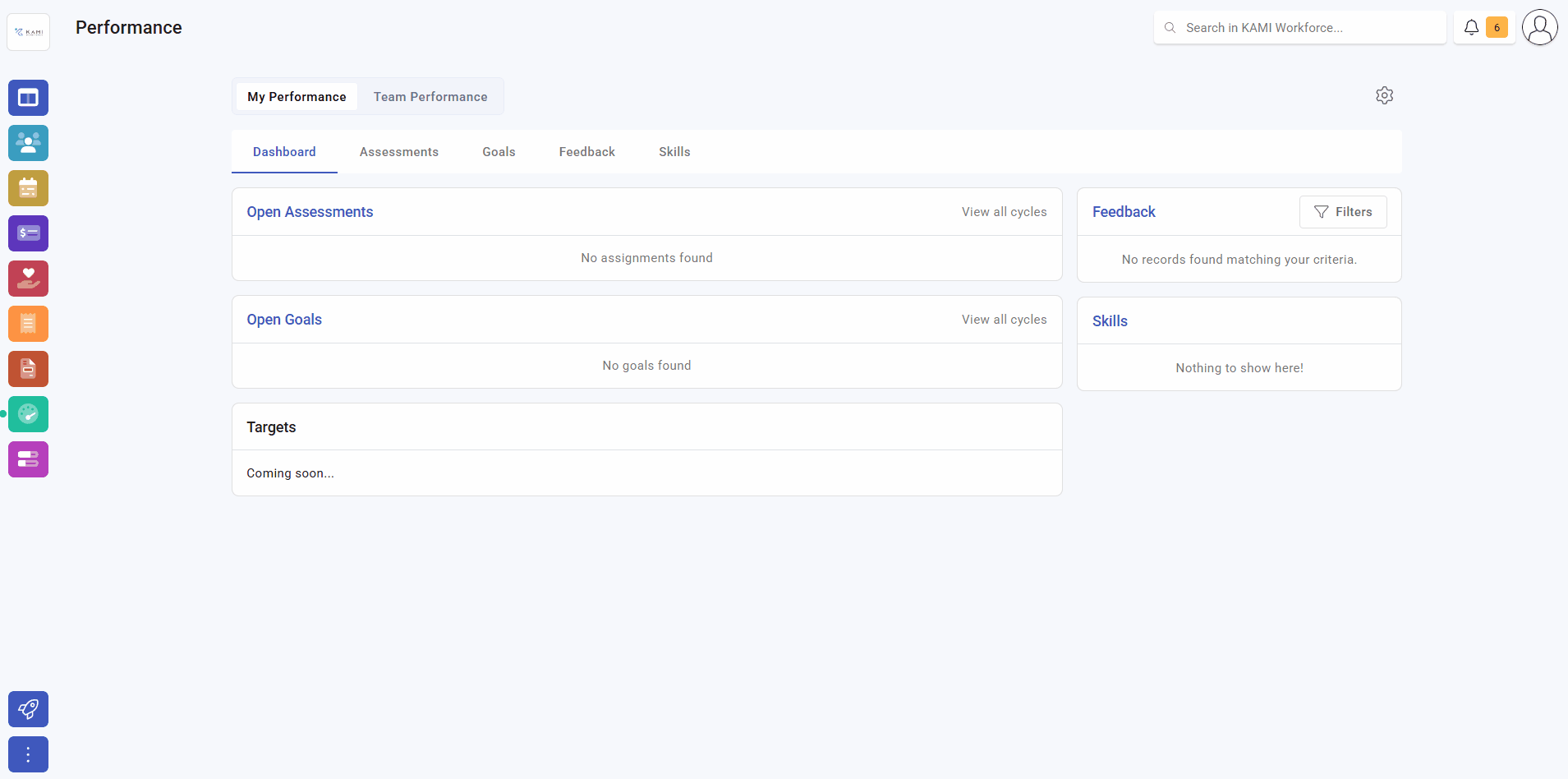Click 'Nothing to show here!' text

1239,368
